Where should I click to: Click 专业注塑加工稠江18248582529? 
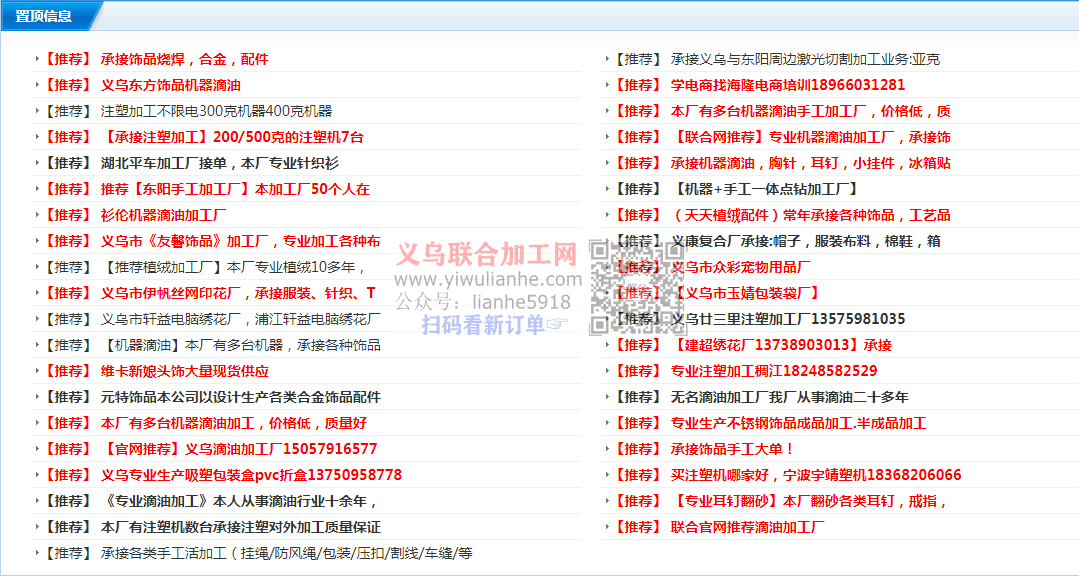click(774, 372)
